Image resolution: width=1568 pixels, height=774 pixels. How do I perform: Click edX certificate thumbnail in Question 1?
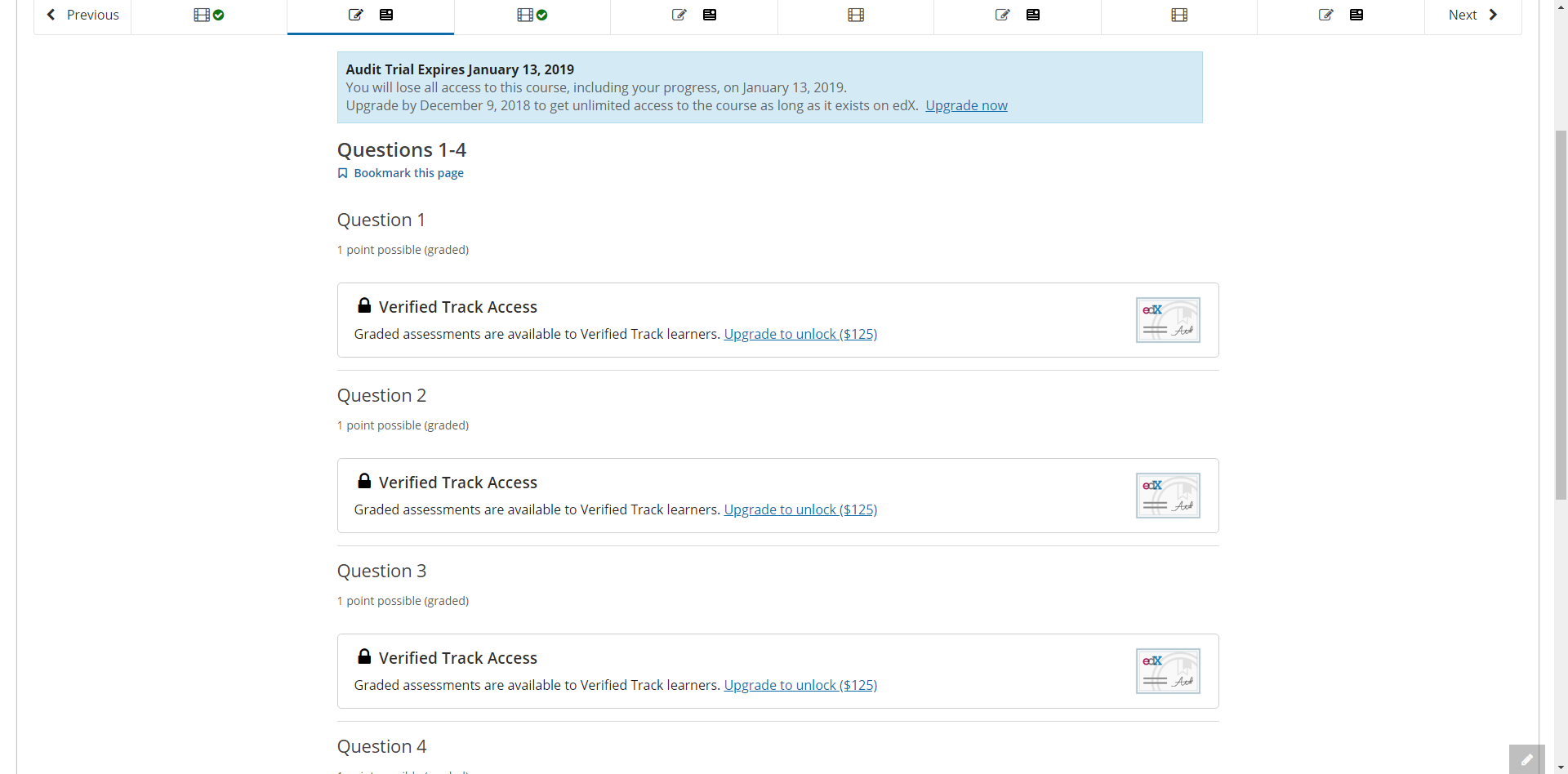point(1168,320)
